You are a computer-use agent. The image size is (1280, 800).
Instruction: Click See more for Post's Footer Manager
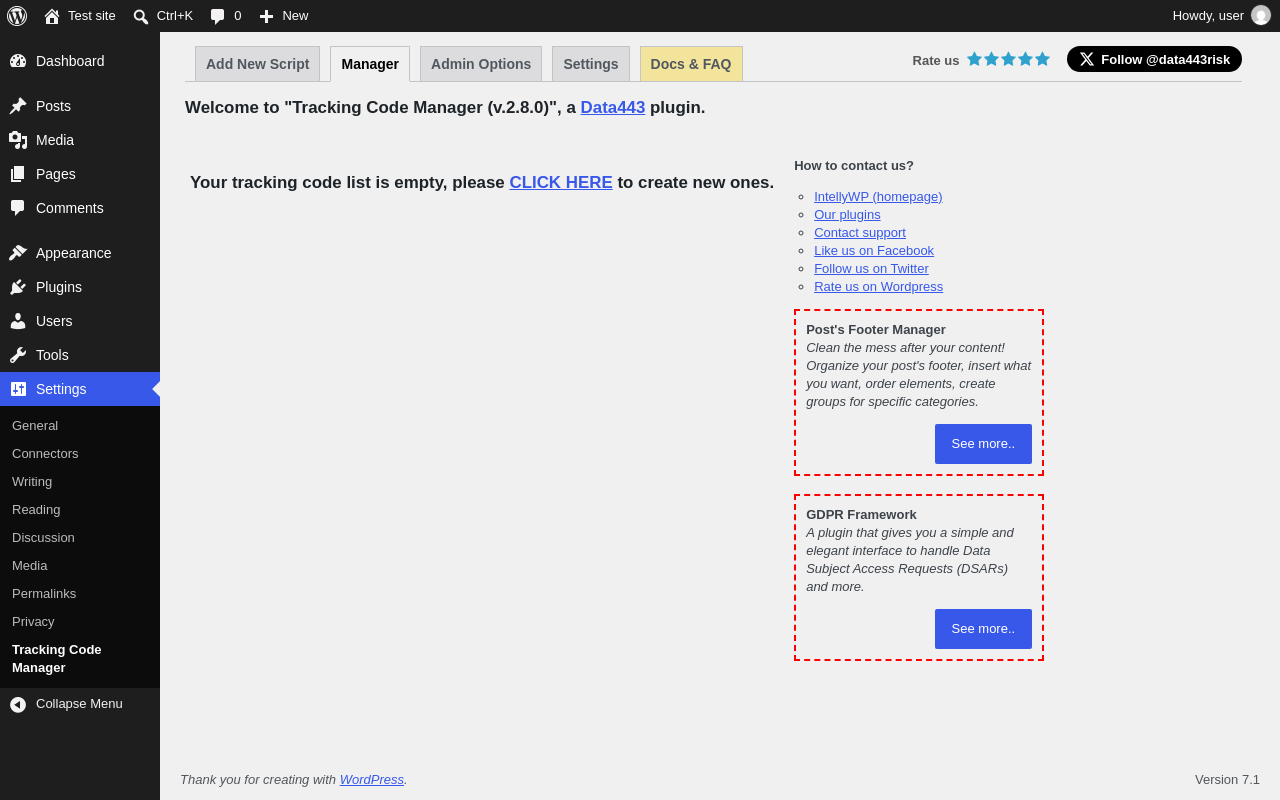point(983,444)
